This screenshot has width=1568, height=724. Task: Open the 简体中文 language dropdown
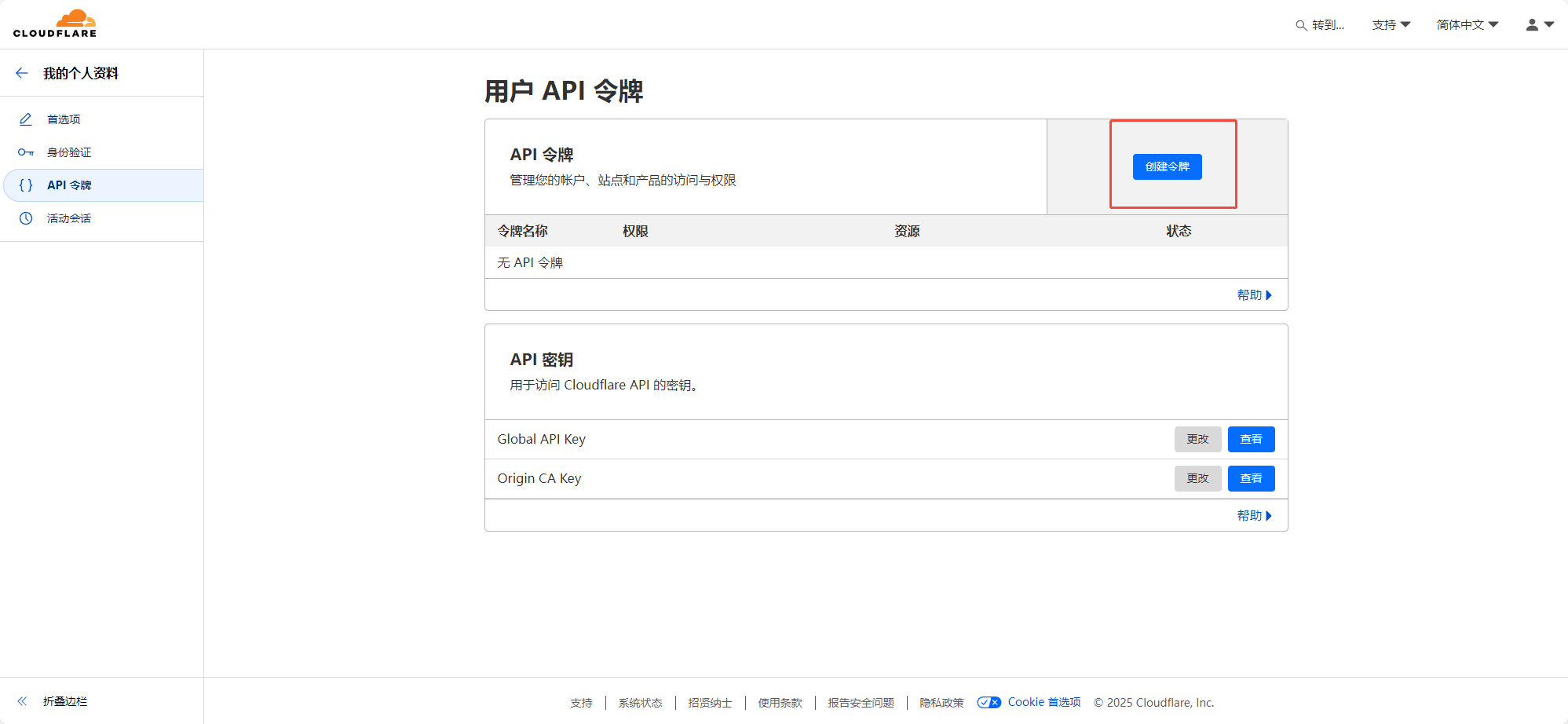point(1467,25)
